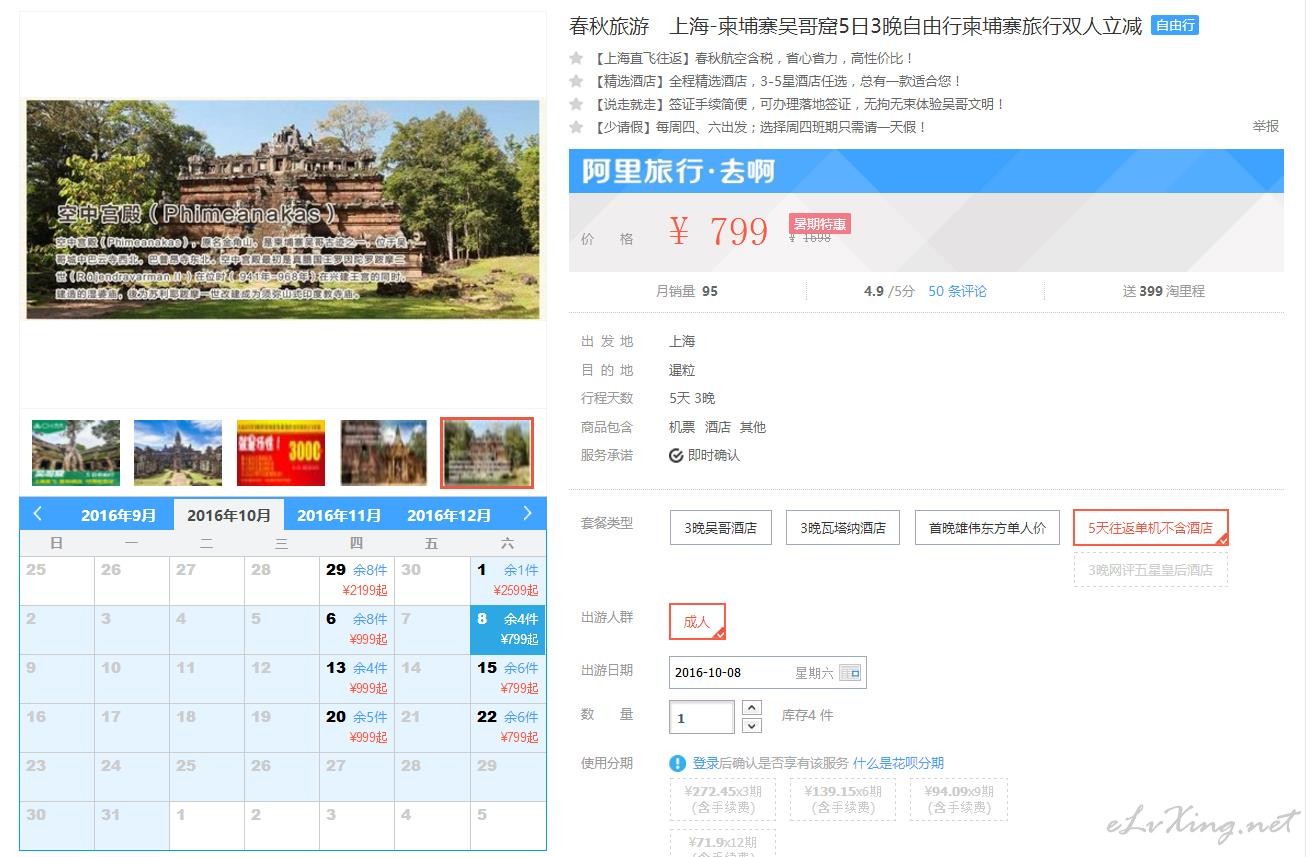Click the 即时确认 checkmark icon

tap(676, 455)
